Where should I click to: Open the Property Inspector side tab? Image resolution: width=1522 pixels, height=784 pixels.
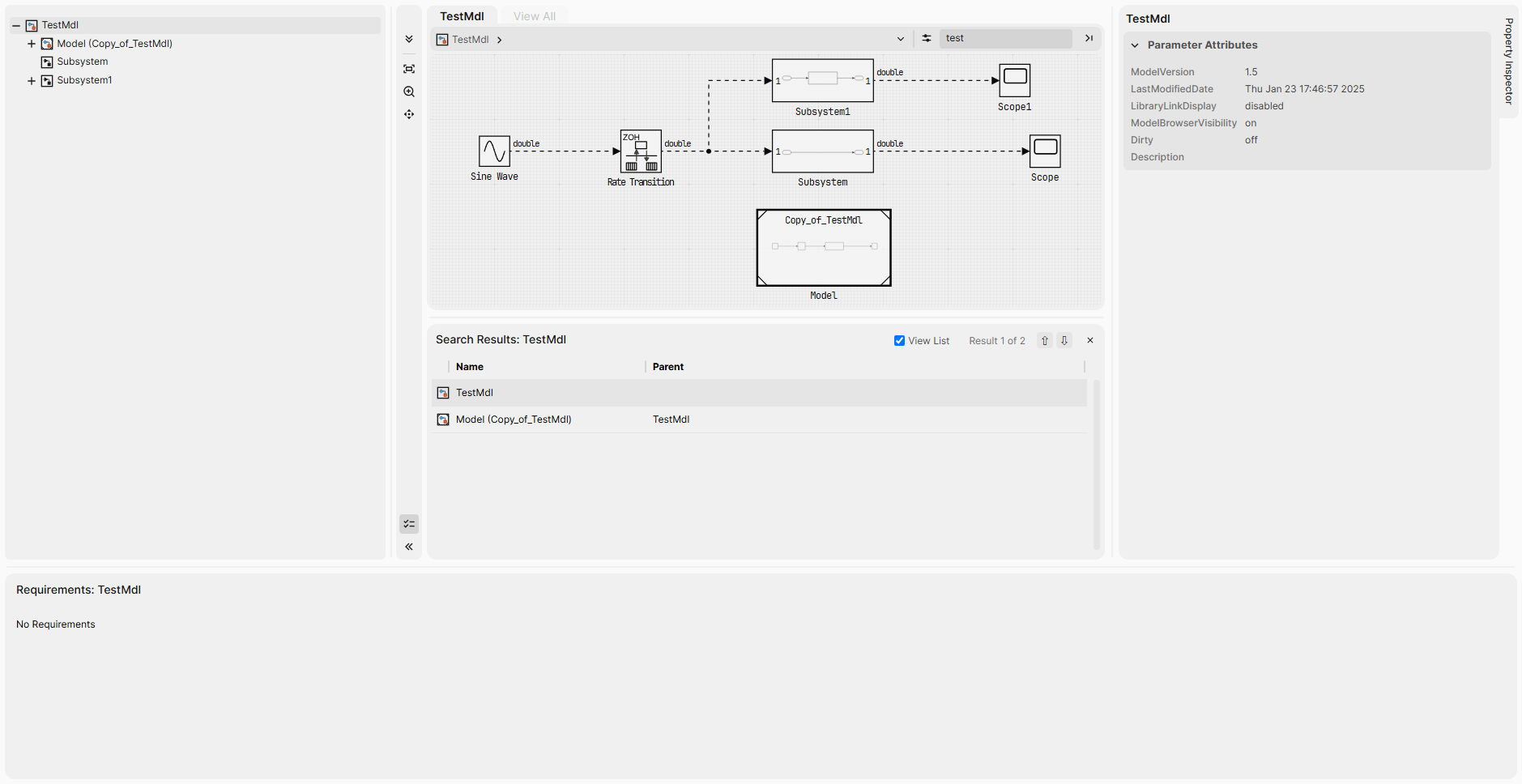(1508, 62)
